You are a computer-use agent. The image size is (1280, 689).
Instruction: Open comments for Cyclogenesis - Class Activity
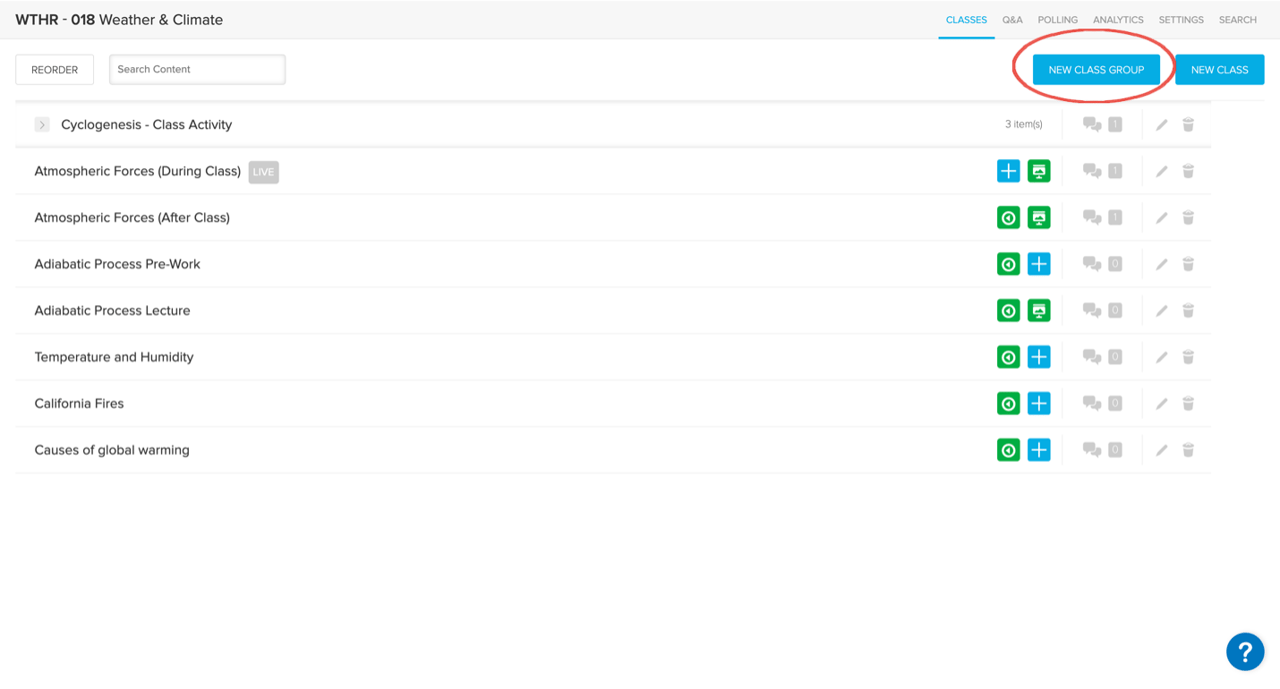tap(1092, 125)
